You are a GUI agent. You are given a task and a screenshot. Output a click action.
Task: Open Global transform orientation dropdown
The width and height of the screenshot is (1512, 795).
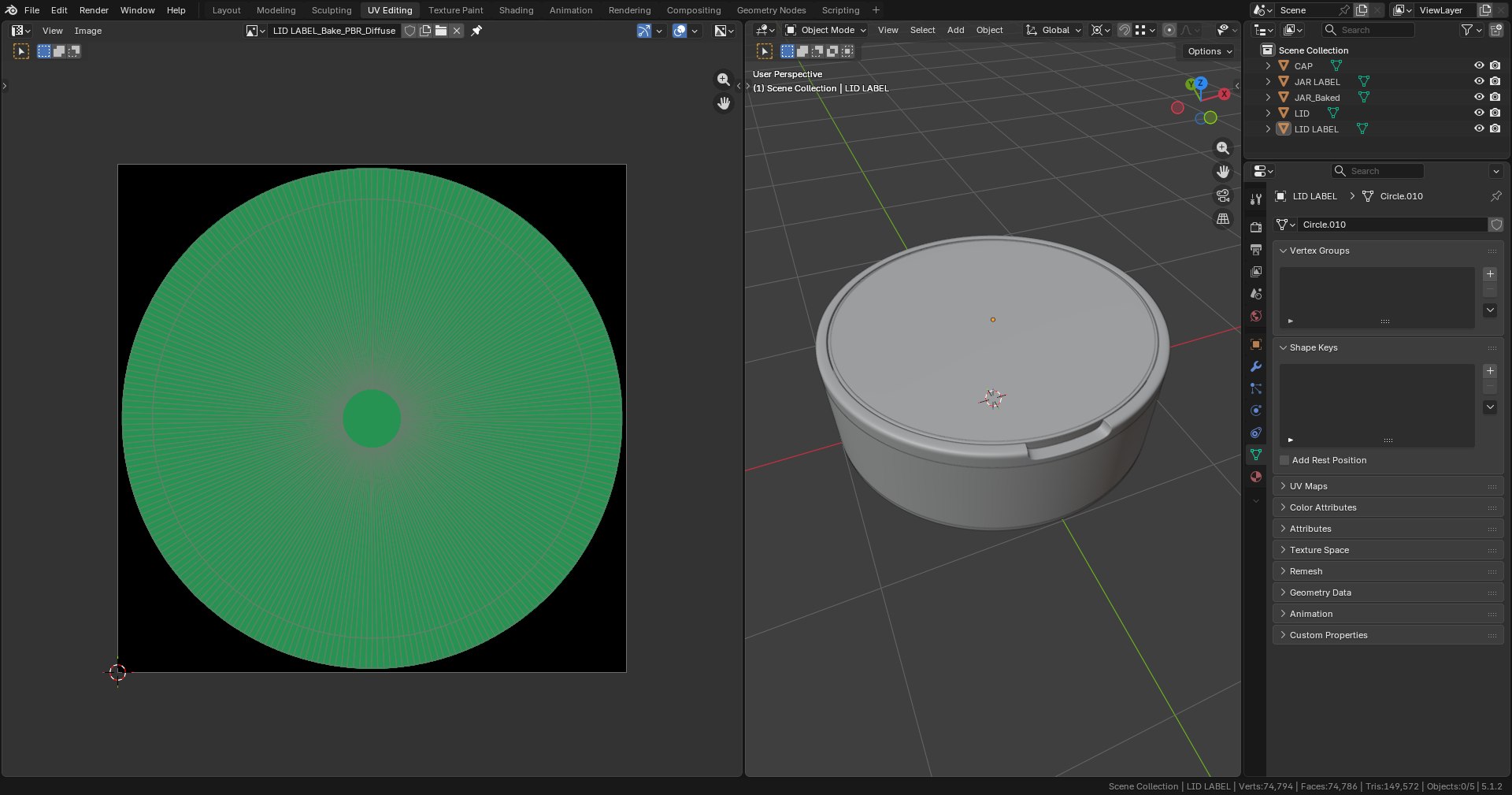coord(1054,30)
